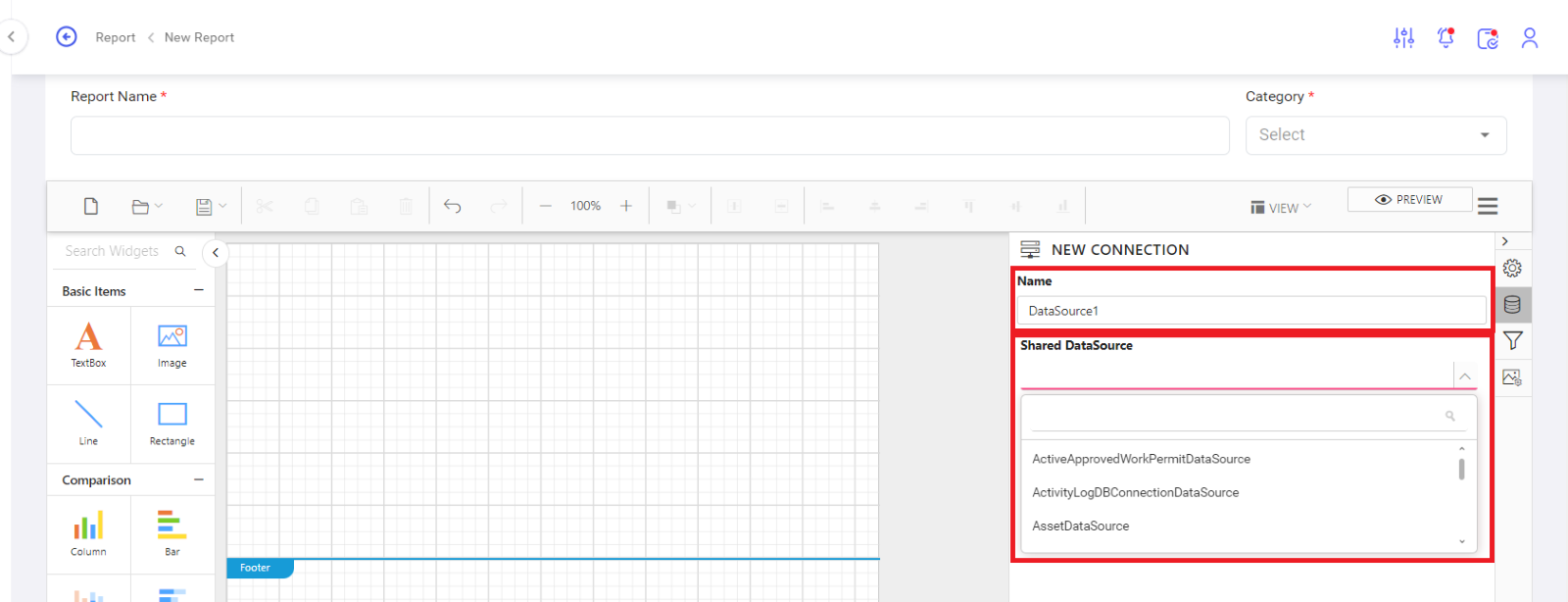Open the Parameters filter funnel icon
Screen dimensions: 1568x602
point(1512,340)
